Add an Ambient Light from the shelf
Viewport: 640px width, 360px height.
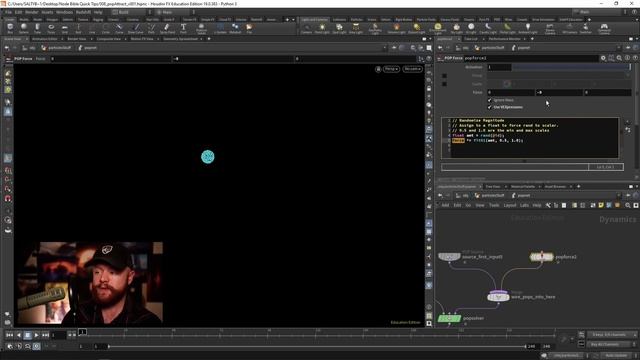coord(527,28)
